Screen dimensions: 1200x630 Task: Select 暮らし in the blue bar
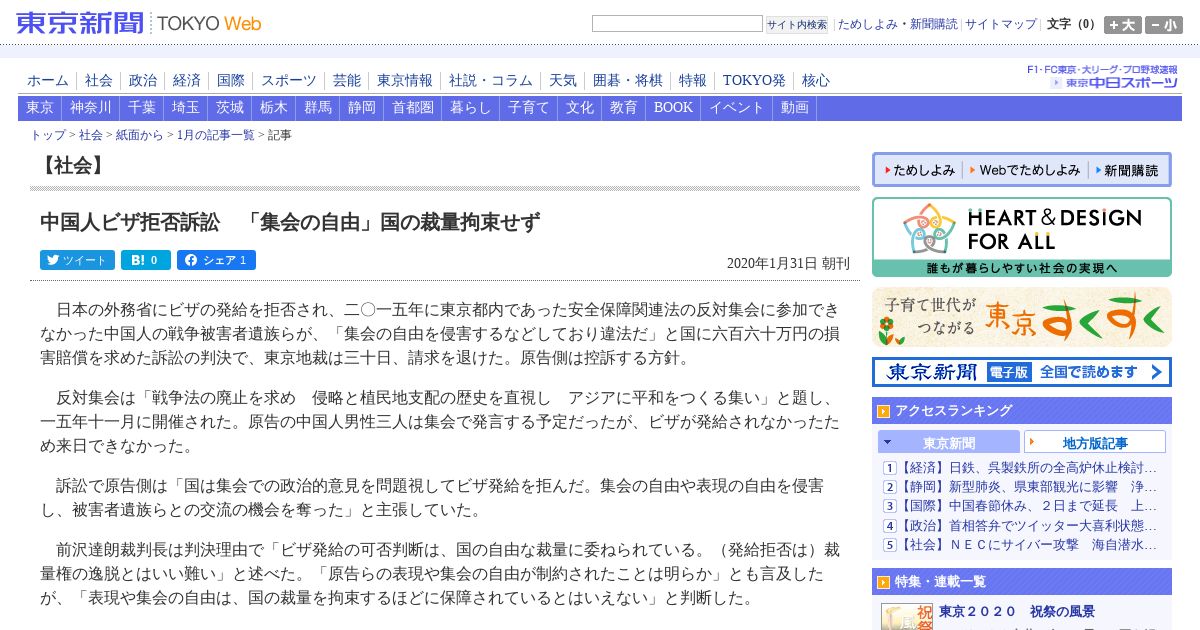[x=471, y=108]
